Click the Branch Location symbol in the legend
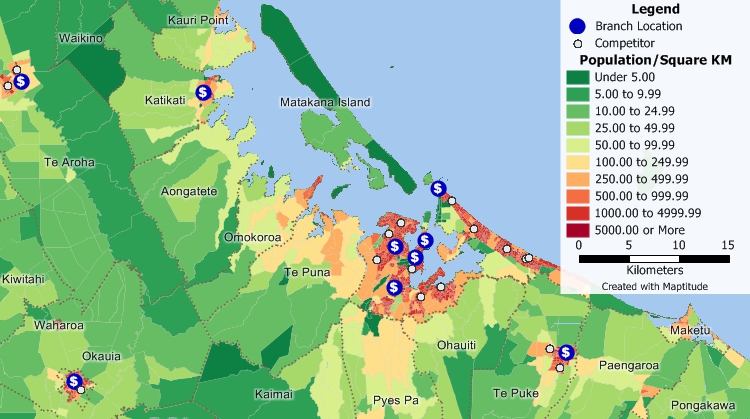The width and height of the screenshot is (750, 419). [x=575, y=26]
